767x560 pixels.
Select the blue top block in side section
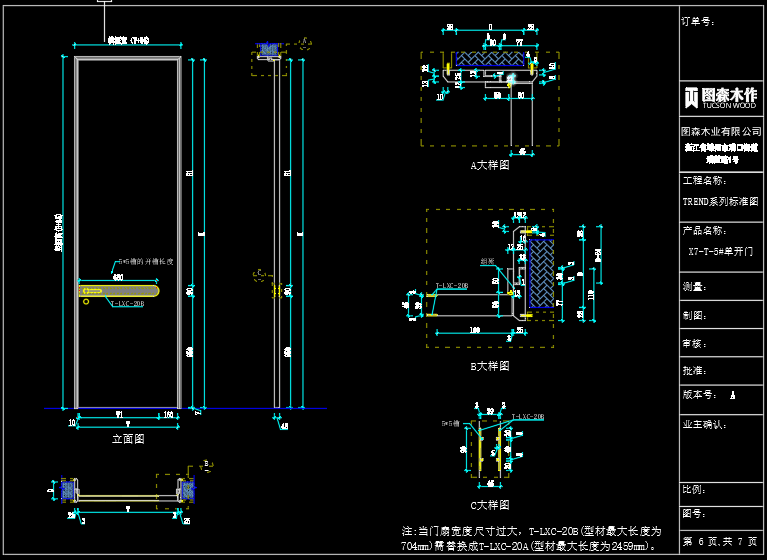point(267,50)
